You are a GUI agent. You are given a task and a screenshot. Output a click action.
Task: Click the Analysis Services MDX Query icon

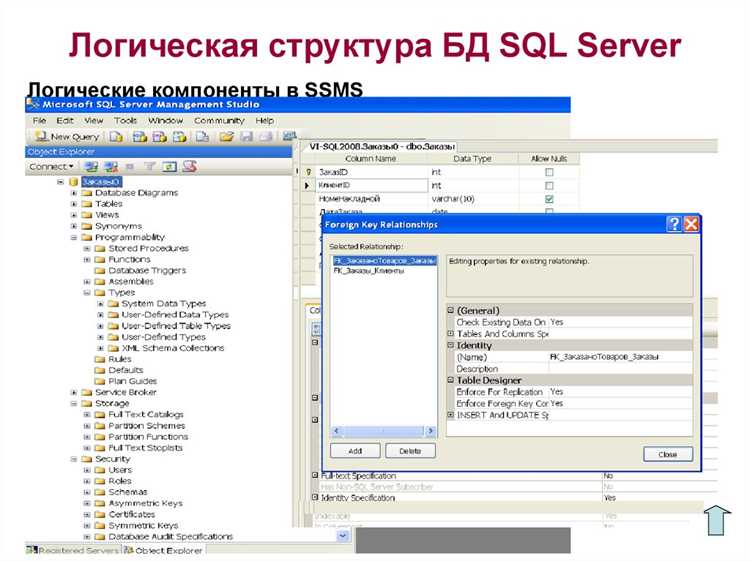tap(140, 137)
